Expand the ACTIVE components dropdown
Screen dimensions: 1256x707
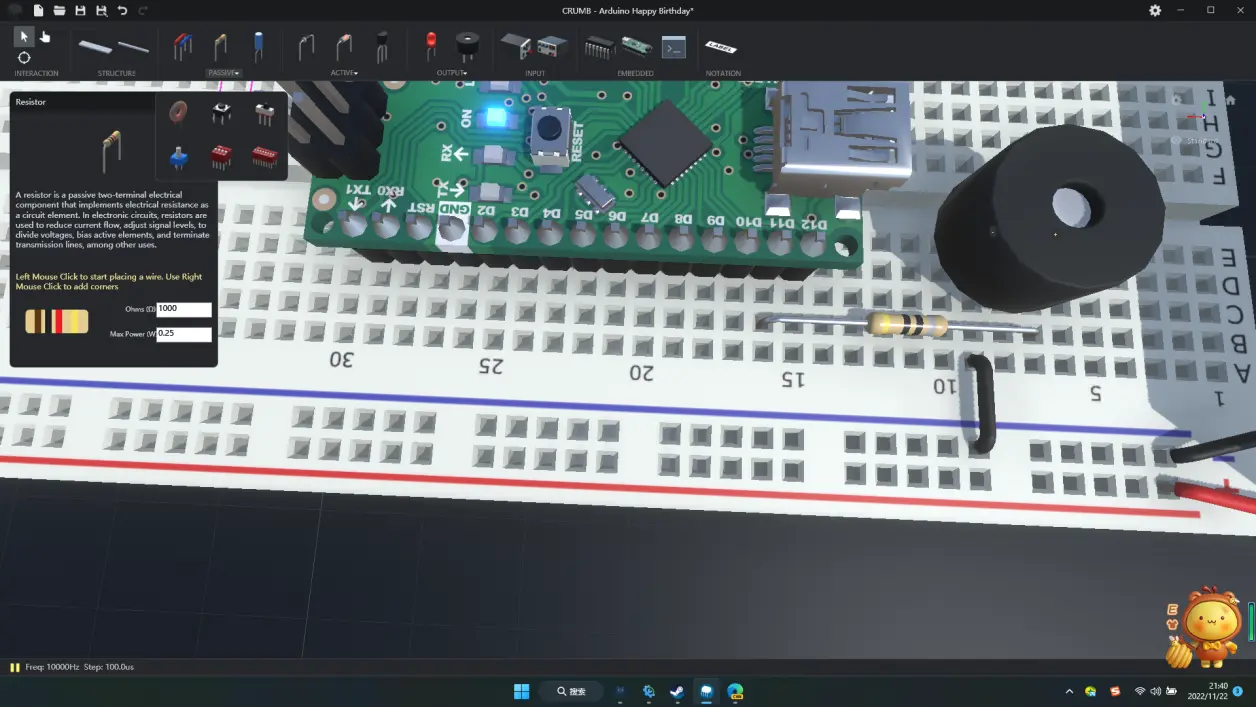[344, 73]
